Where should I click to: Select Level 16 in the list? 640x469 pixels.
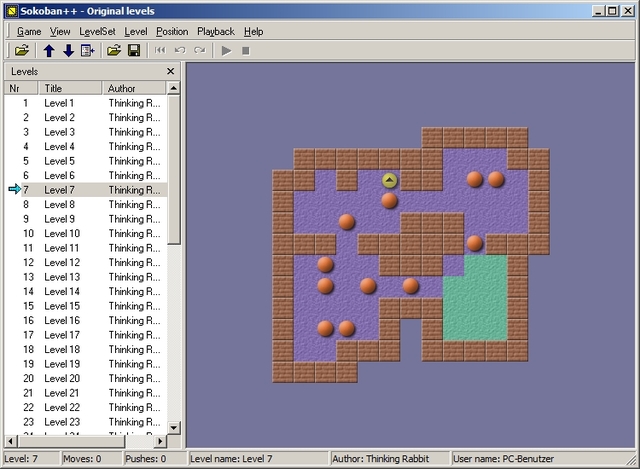click(86, 320)
